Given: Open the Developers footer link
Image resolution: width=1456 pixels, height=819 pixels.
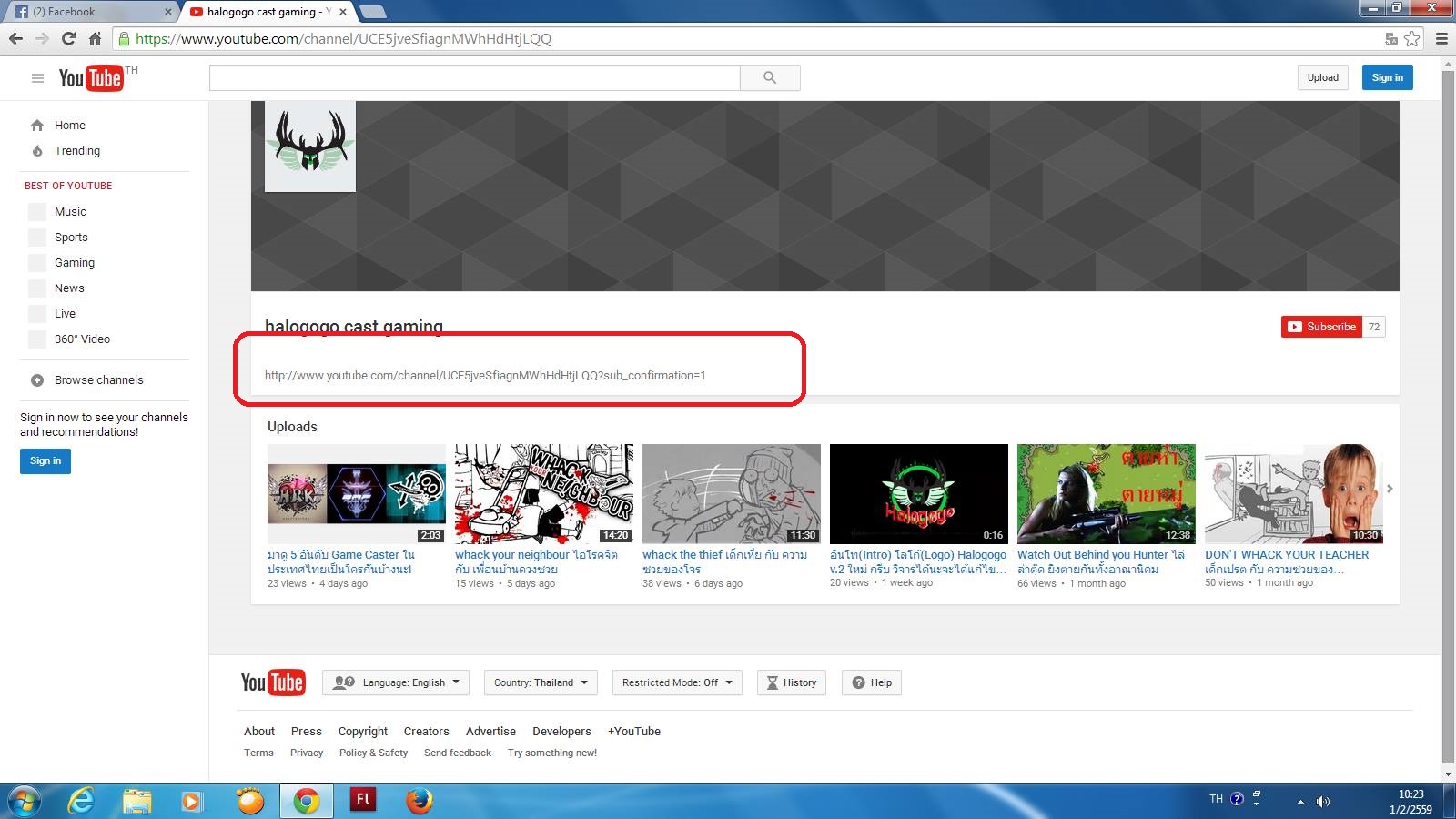Looking at the screenshot, I should 561,731.
